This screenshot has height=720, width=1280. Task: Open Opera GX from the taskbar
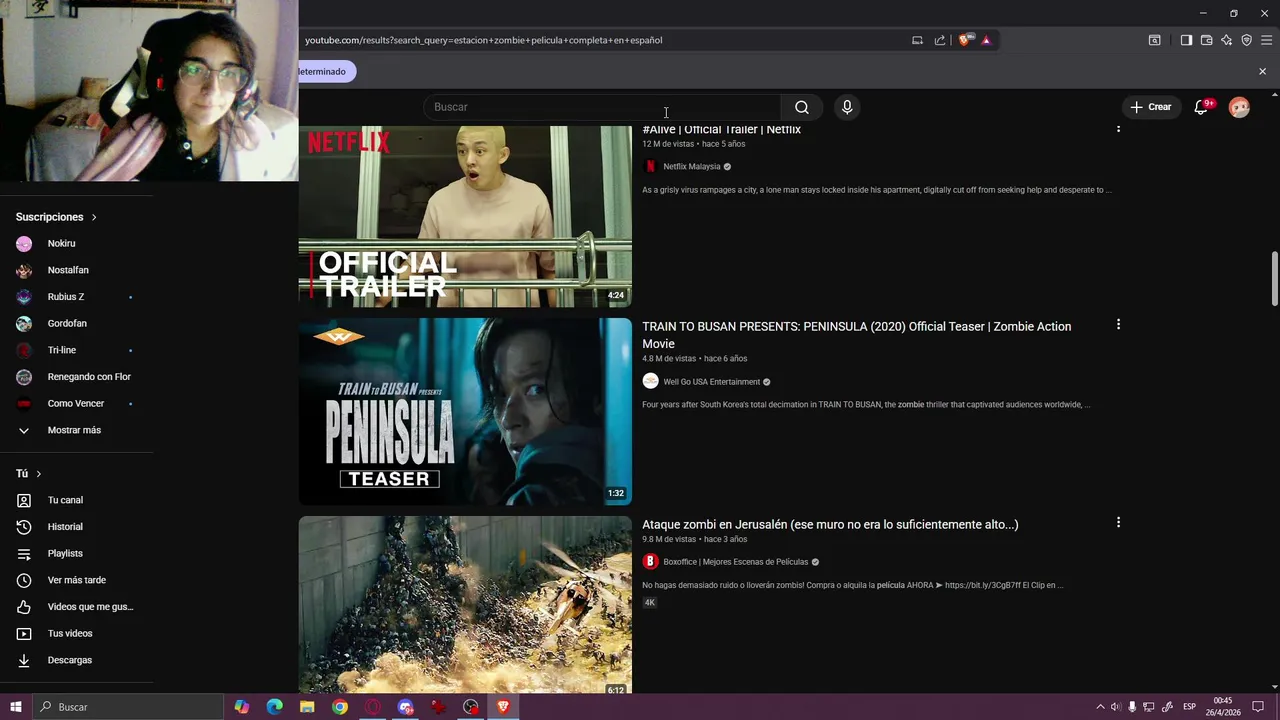373,707
